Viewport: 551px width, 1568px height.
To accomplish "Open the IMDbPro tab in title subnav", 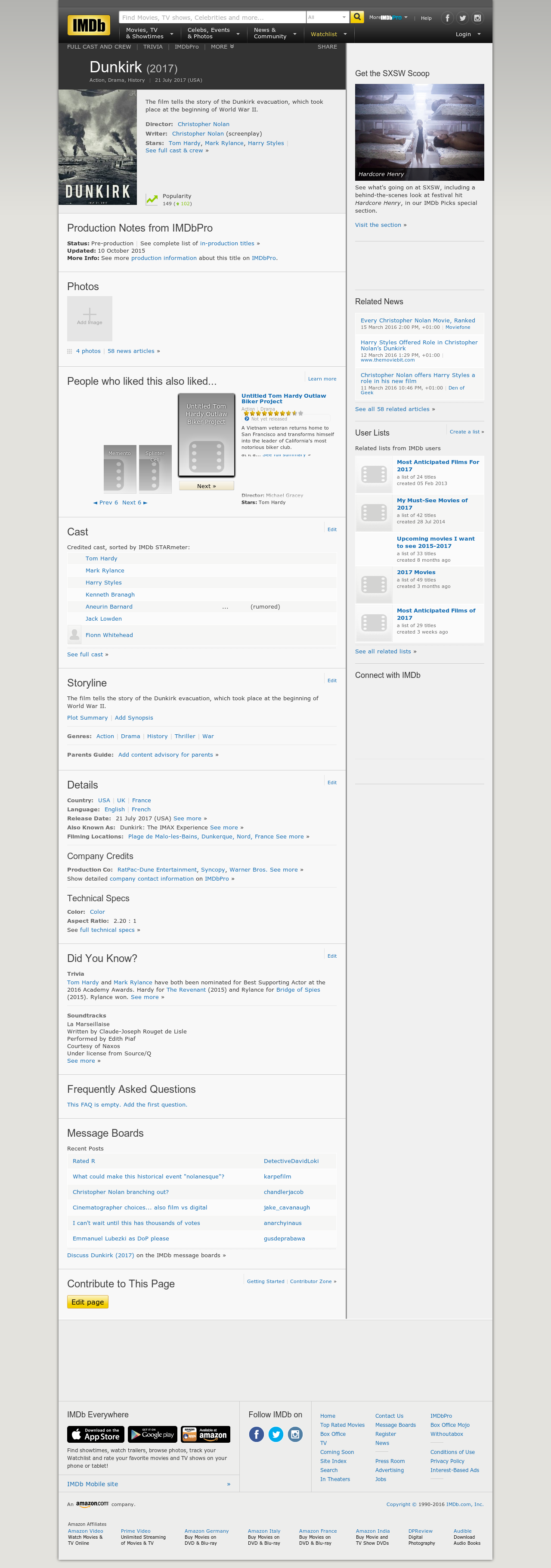I will tap(187, 47).
